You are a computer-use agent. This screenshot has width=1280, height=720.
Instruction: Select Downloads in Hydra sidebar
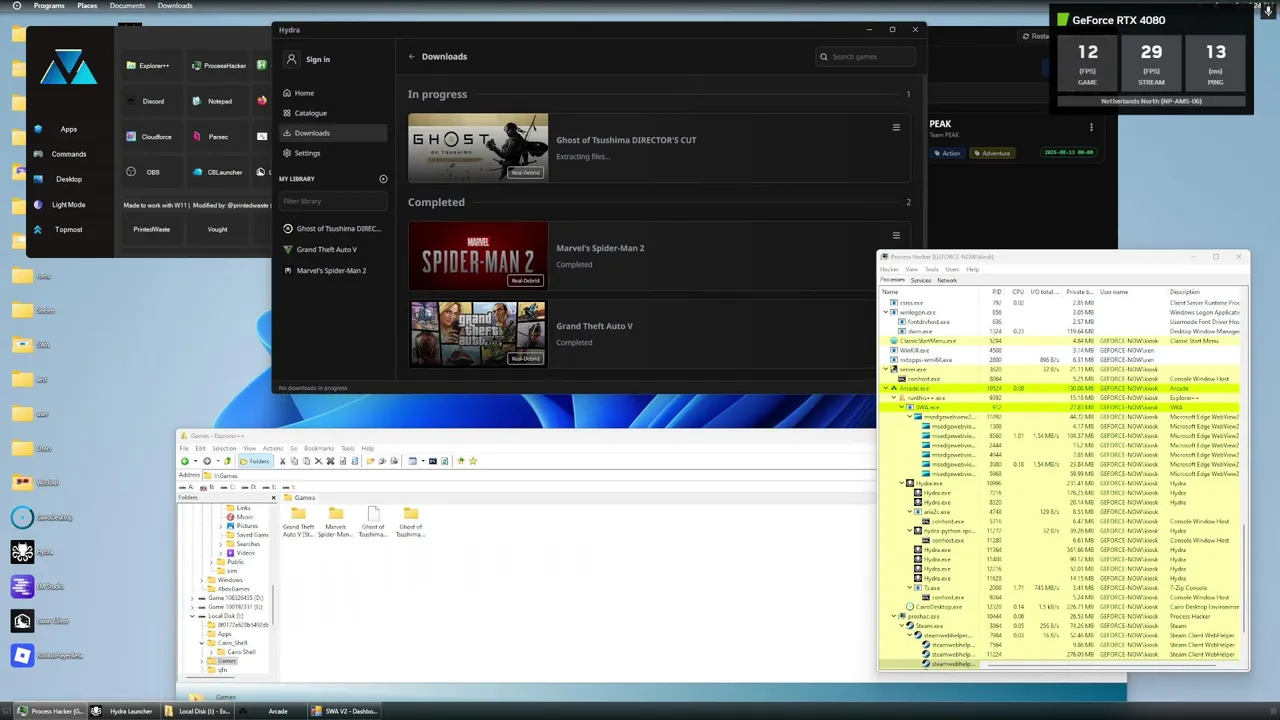point(332,133)
